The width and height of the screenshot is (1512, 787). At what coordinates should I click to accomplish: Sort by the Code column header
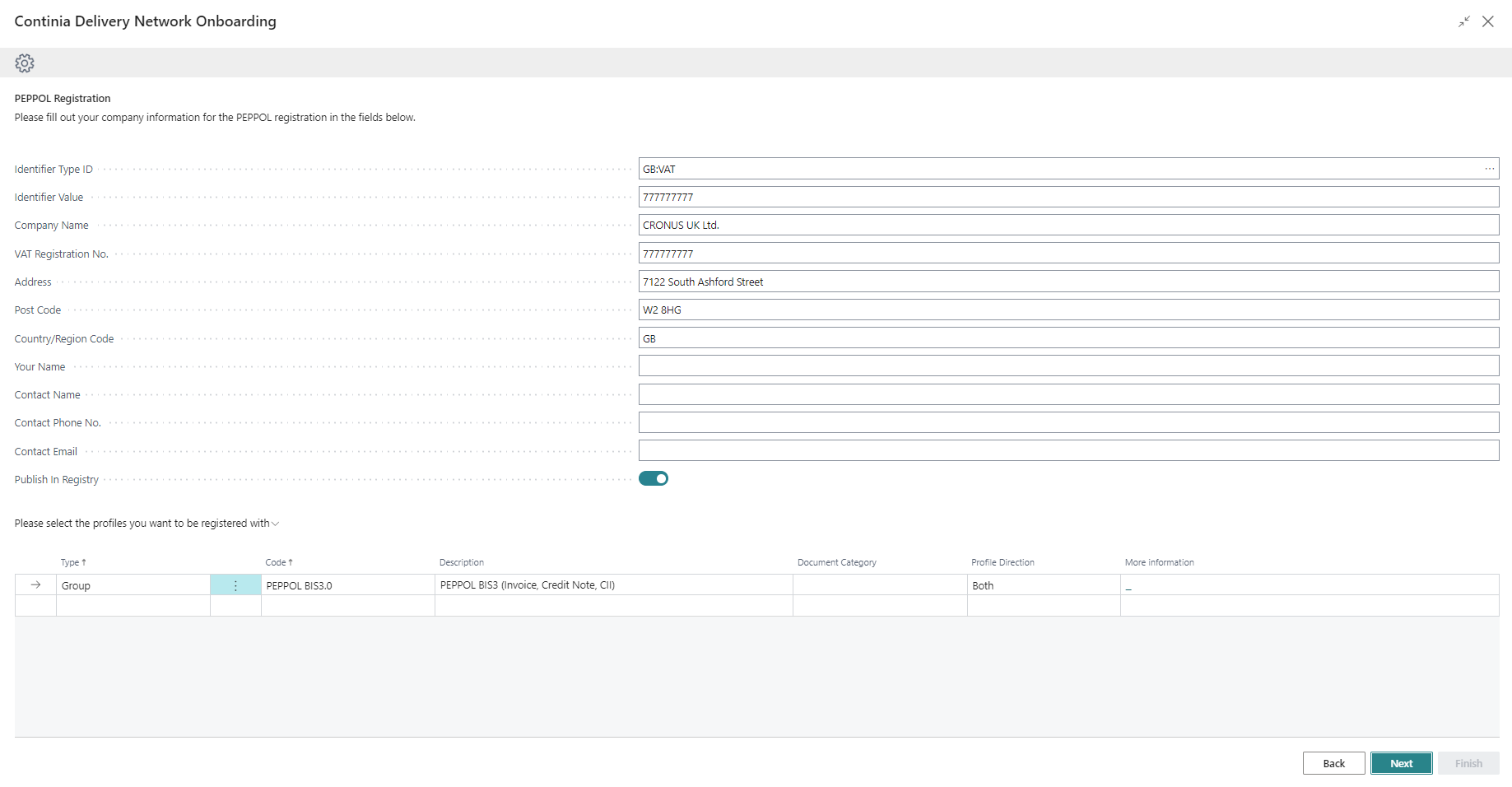pyautogui.click(x=279, y=562)
